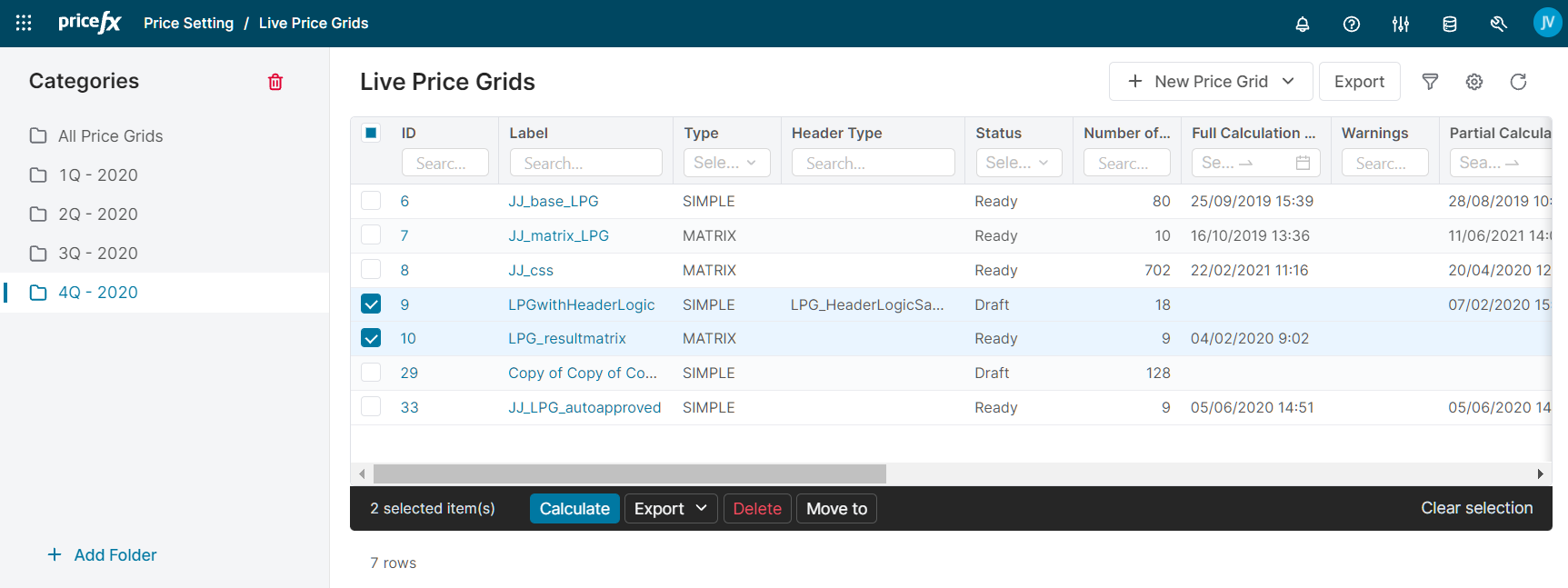Open the notifications bell

1302,24
